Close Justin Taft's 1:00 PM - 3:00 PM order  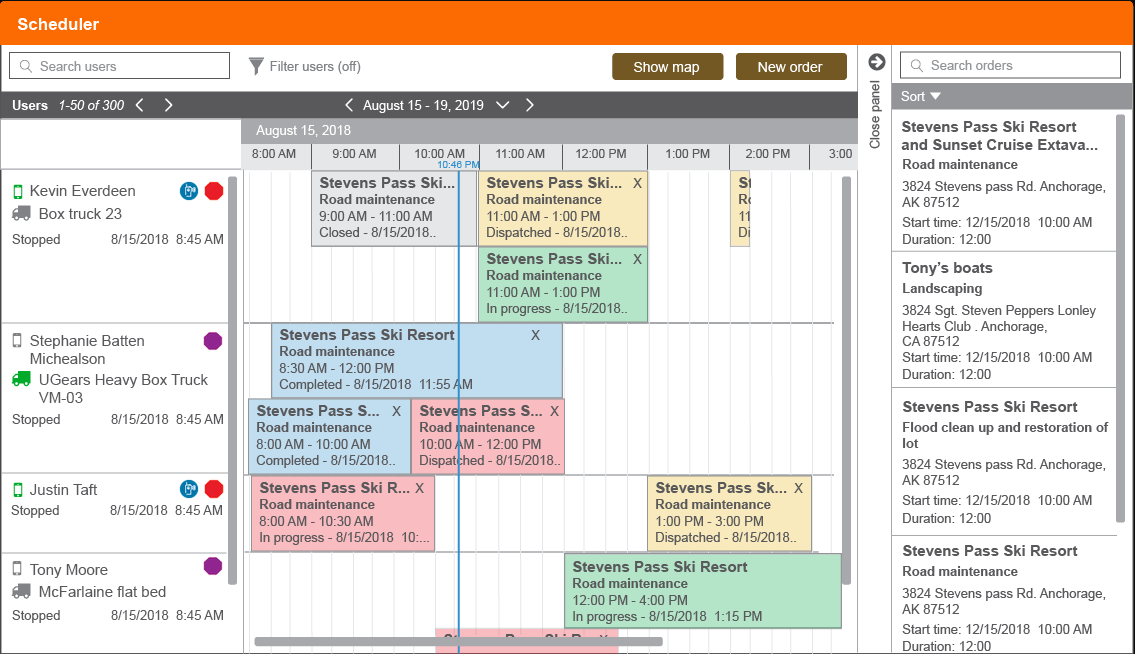[798, 488]
